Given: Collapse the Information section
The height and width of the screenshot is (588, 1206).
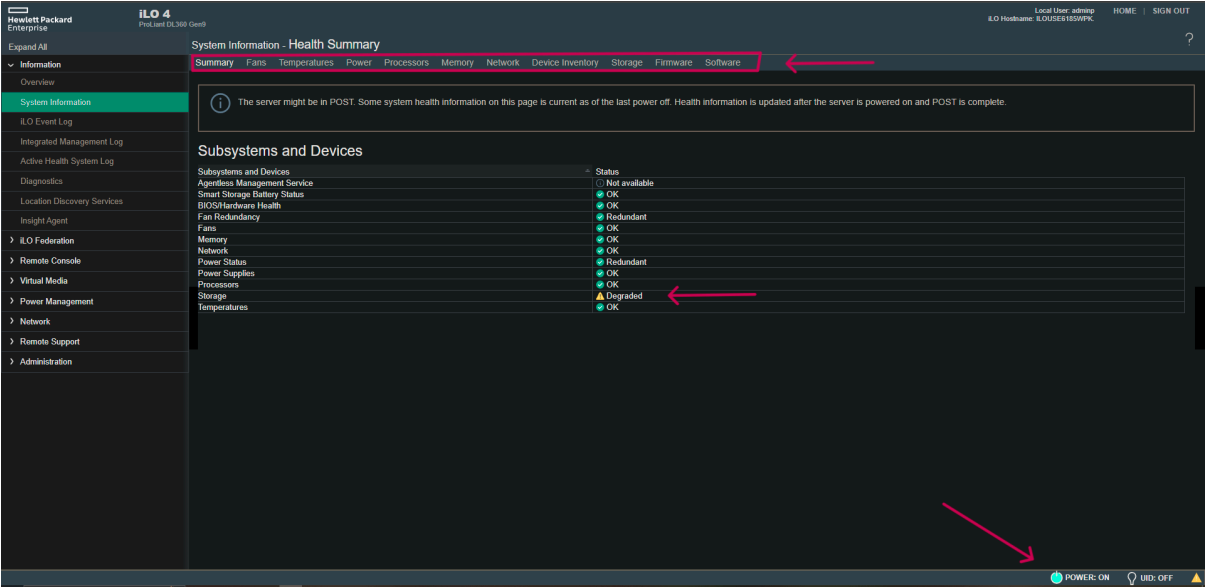Looking at the screenshot, I should tap(10, 65).
